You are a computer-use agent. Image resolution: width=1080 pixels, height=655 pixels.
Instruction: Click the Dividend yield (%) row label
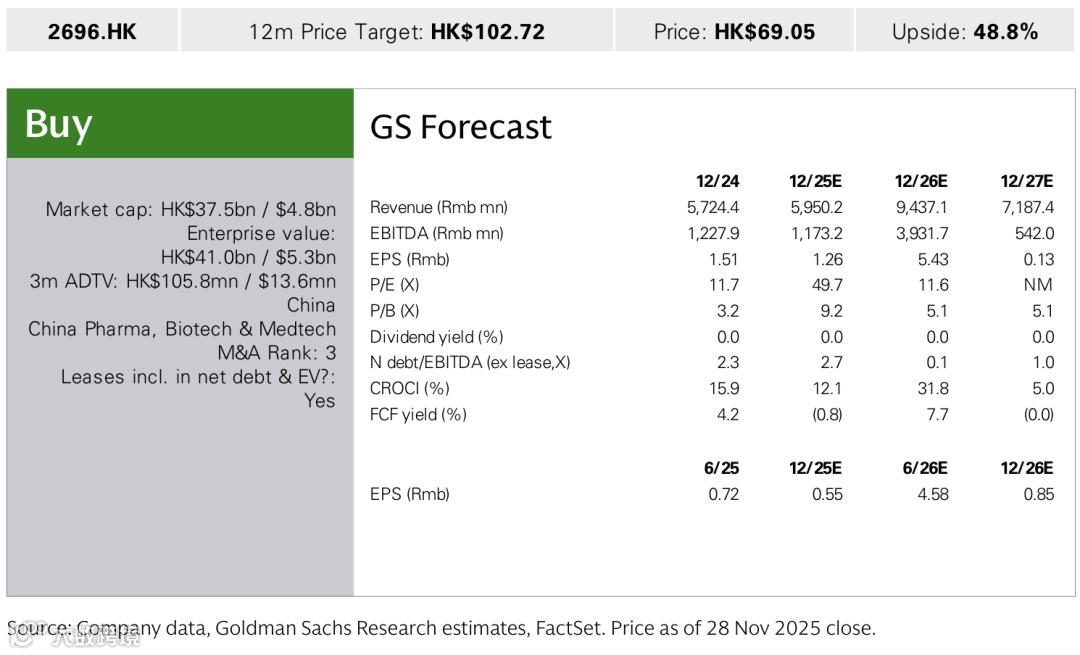click(x=437, y=337)
